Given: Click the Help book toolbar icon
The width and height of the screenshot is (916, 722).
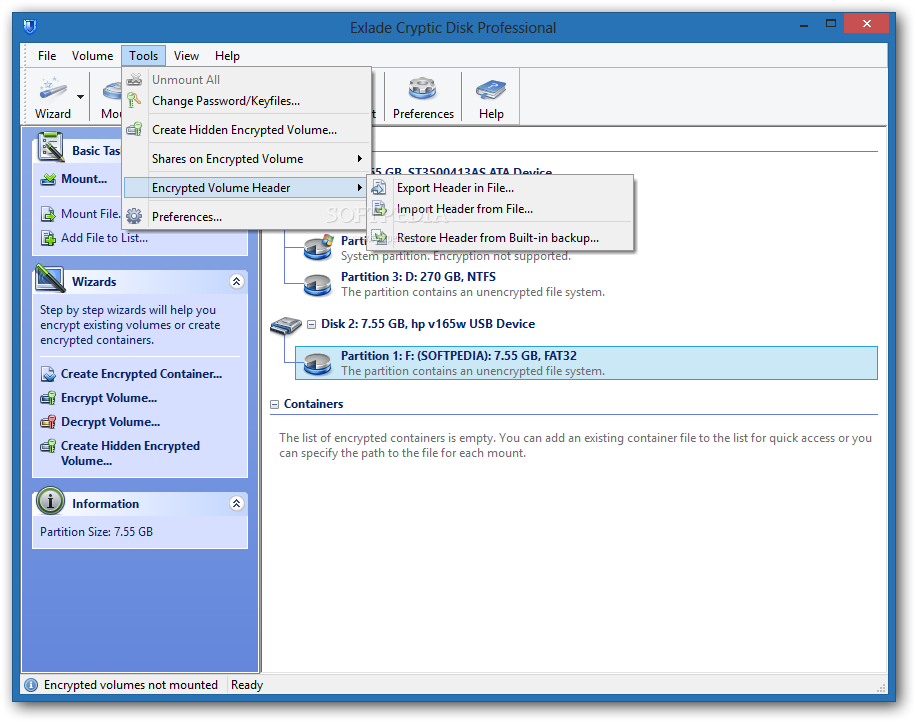Looking at the screenshot, I should [x=491, y=89].
